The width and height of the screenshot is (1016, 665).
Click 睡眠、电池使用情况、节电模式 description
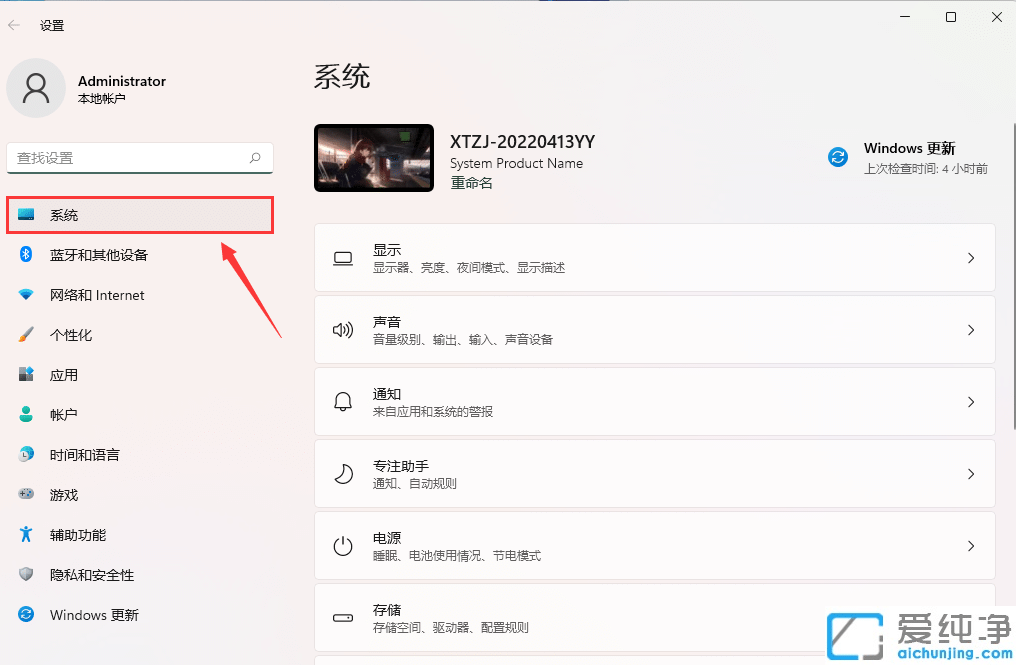point(457,555)
